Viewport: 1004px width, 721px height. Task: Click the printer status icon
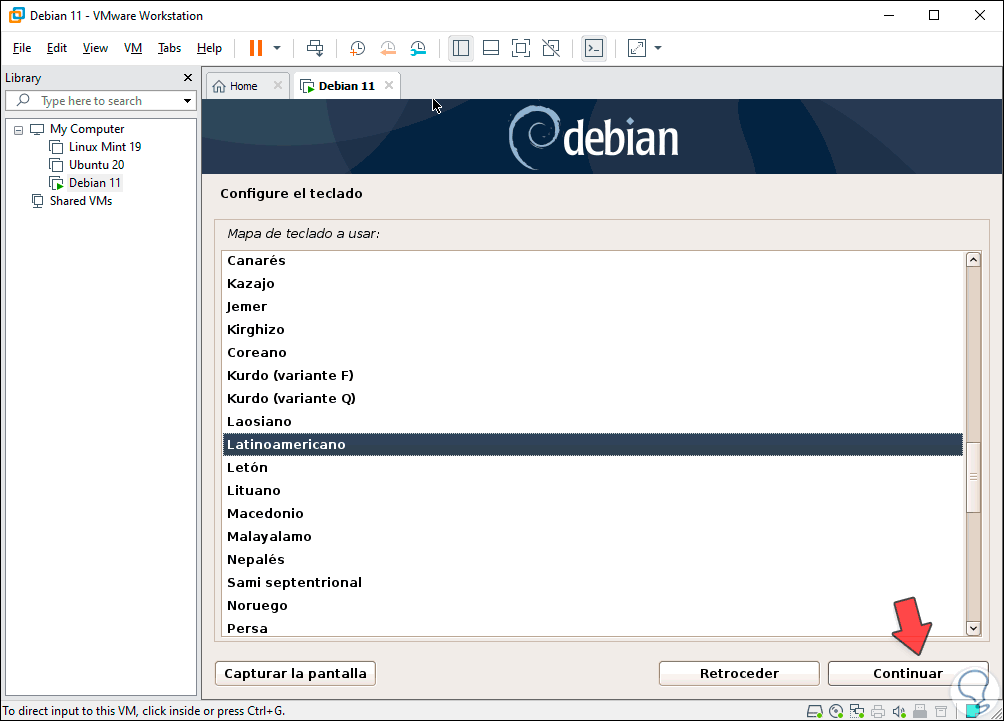878,711
